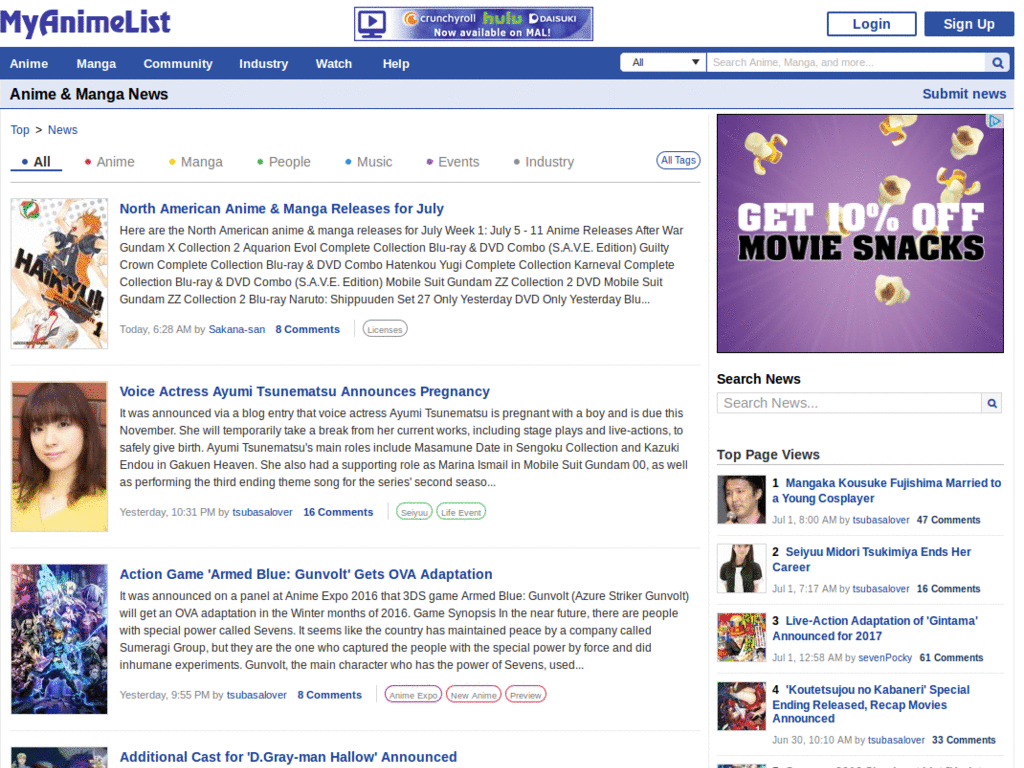Select the Events news filter tab
The width and height of the screenshot is (1024, 768).
click(453, 162)
